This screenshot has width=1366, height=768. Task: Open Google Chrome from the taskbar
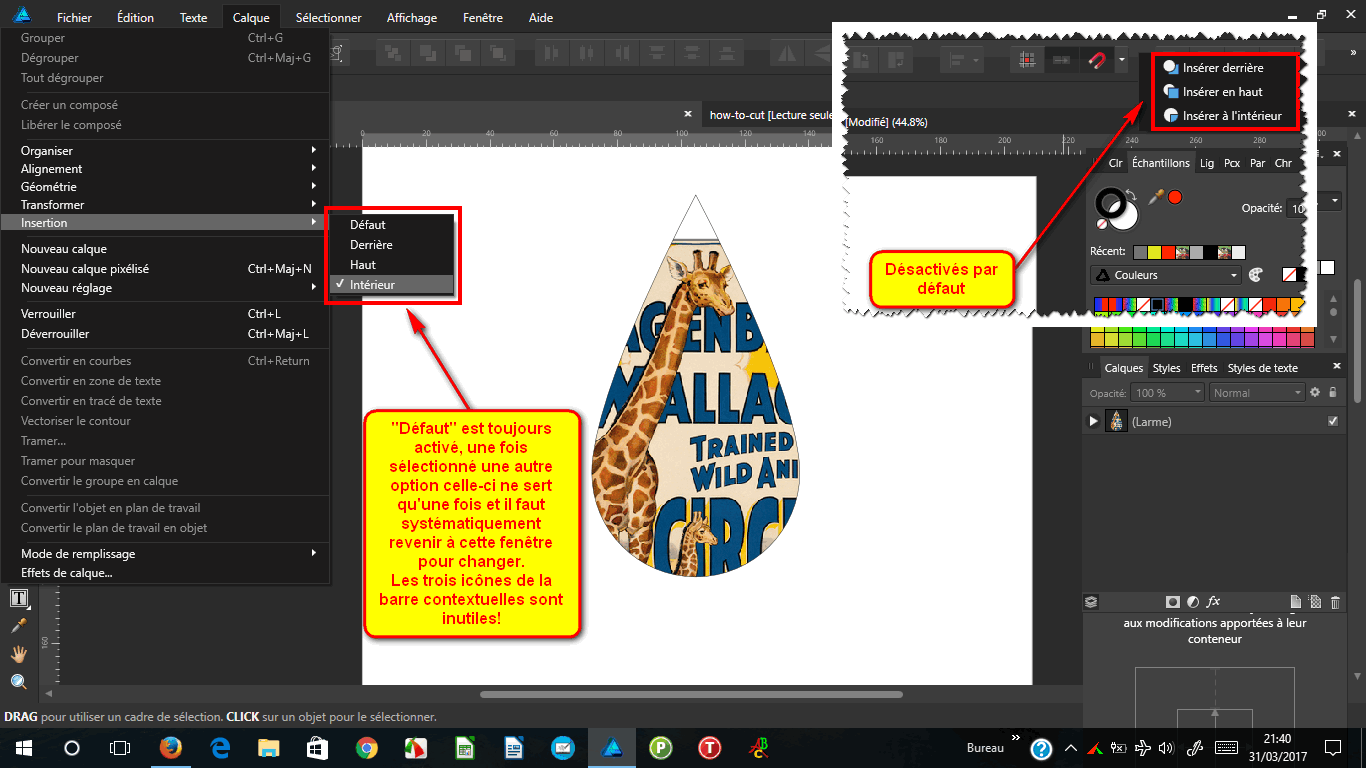coord(367,747)
